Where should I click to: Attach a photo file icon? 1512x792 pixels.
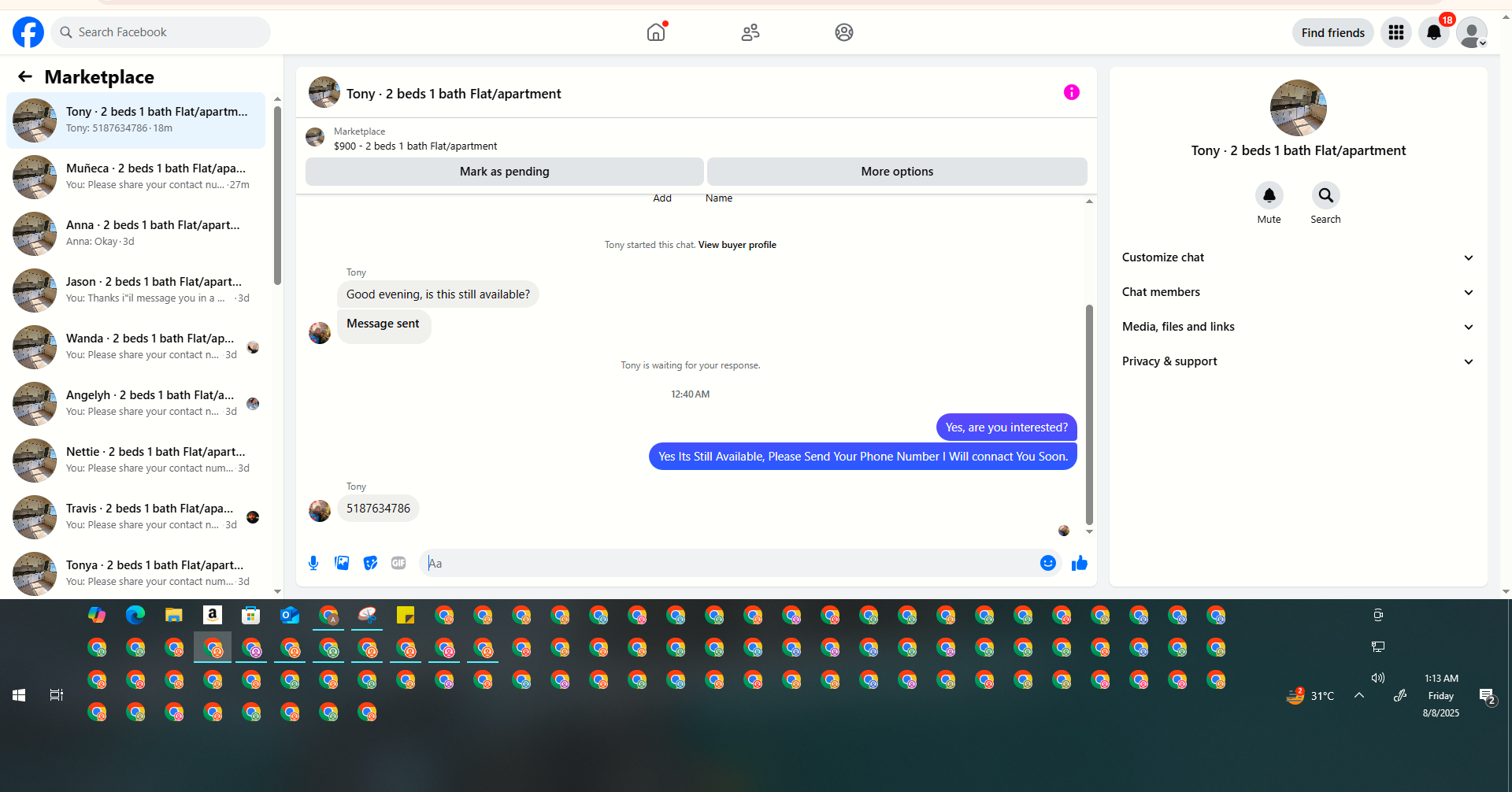pos(342,563)
